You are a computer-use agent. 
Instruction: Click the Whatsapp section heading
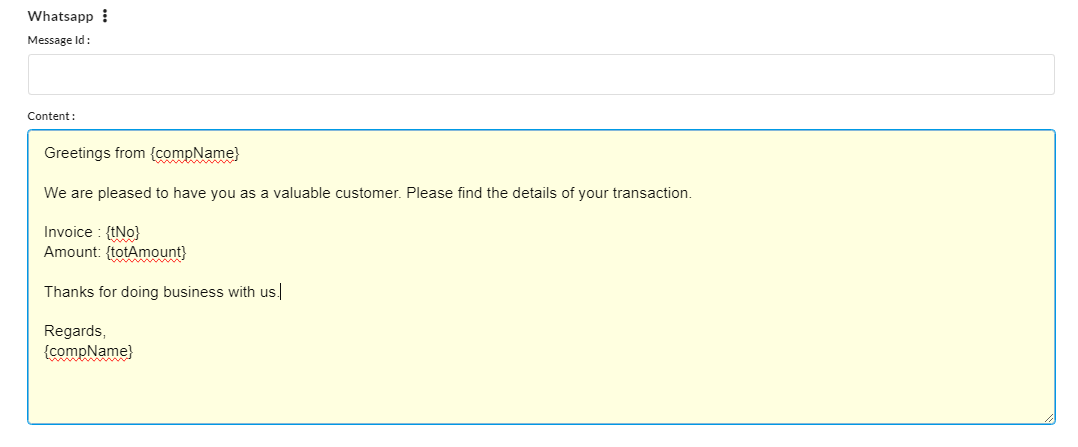pos(60,17)
